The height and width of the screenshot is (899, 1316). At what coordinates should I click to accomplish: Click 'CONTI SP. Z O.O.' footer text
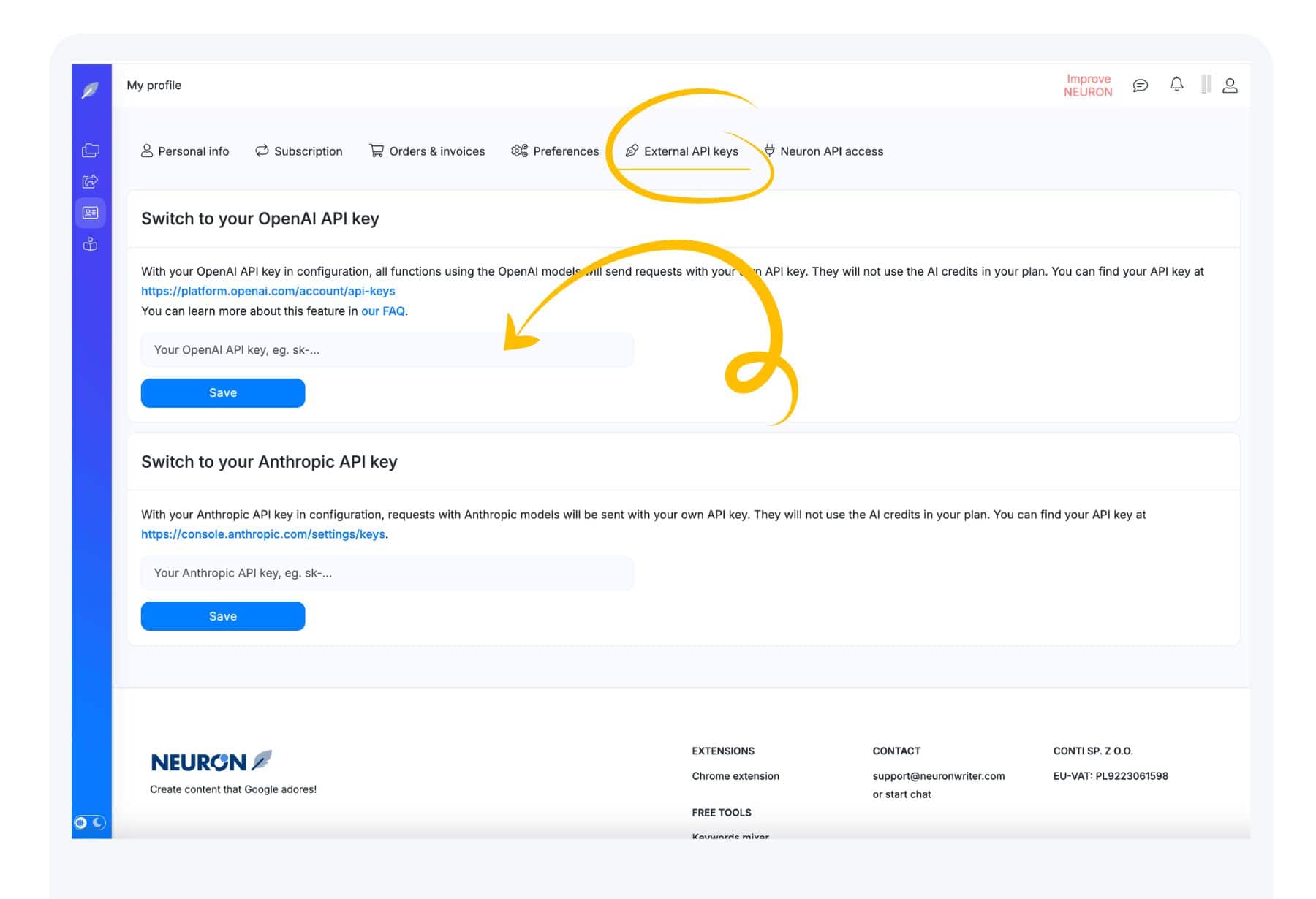[1093, 751]
